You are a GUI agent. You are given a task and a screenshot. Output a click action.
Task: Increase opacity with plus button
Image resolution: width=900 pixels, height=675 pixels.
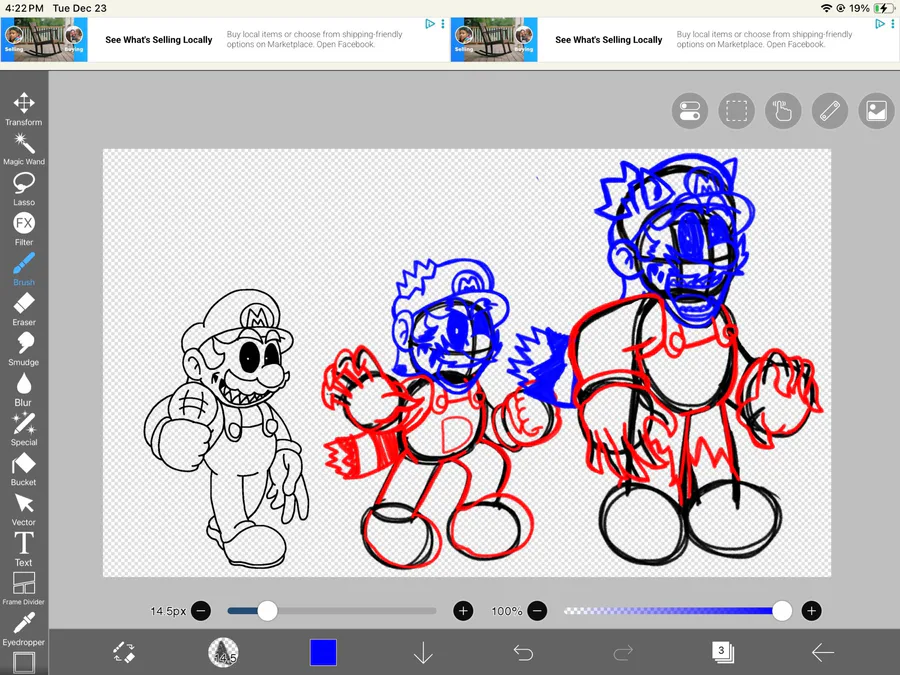tap(811, 611)
